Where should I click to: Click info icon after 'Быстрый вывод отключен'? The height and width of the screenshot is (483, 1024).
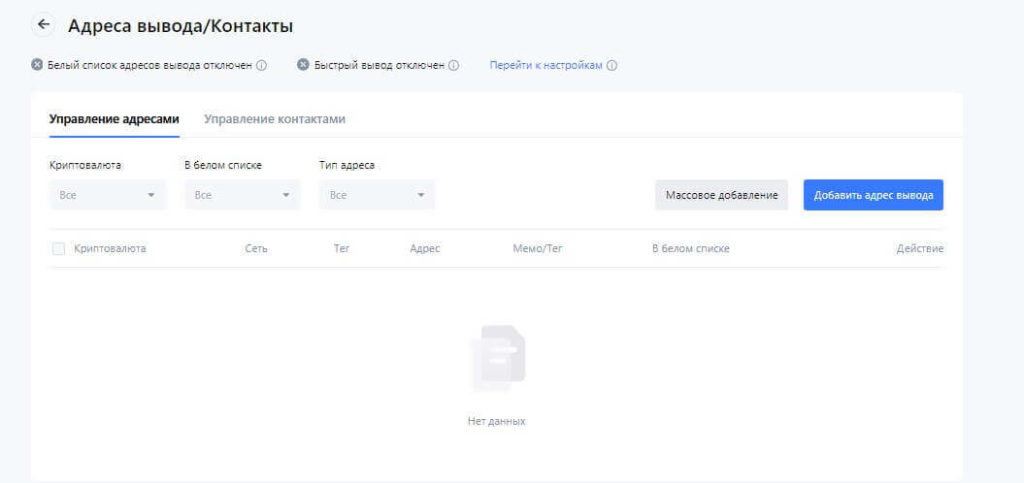point(454,66)
